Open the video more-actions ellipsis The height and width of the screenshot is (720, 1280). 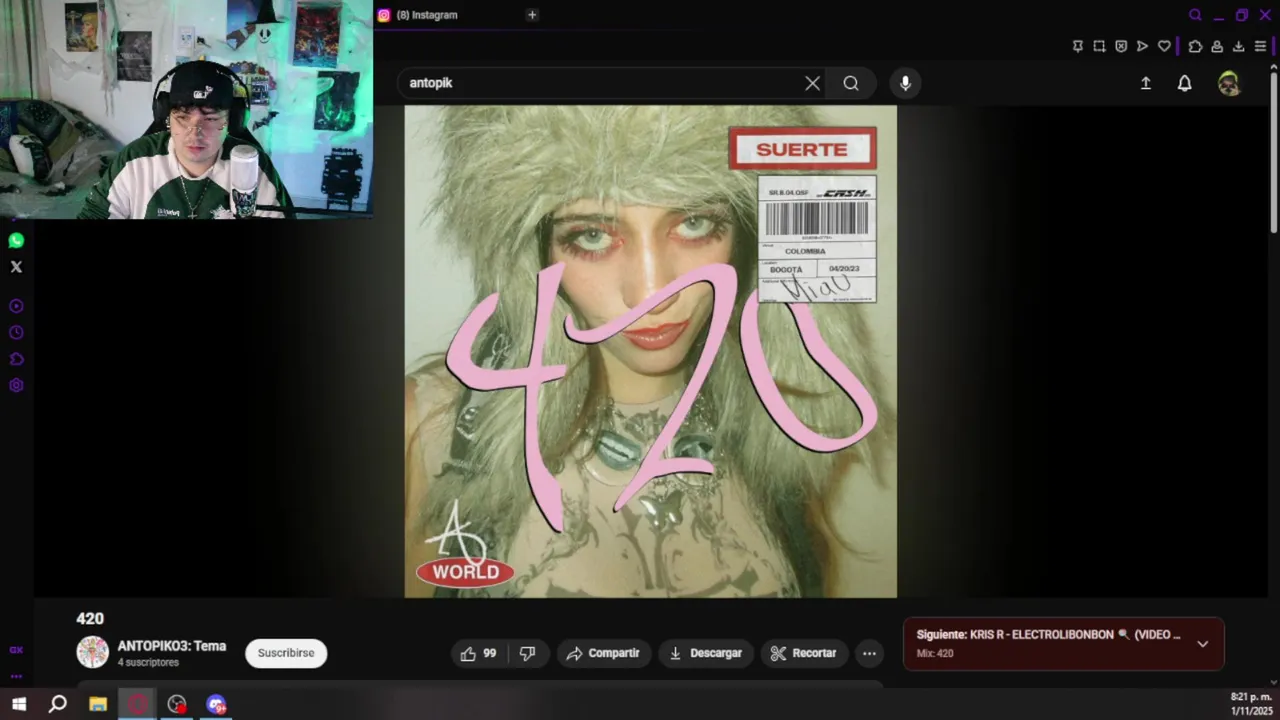click(x=870, y=653)
